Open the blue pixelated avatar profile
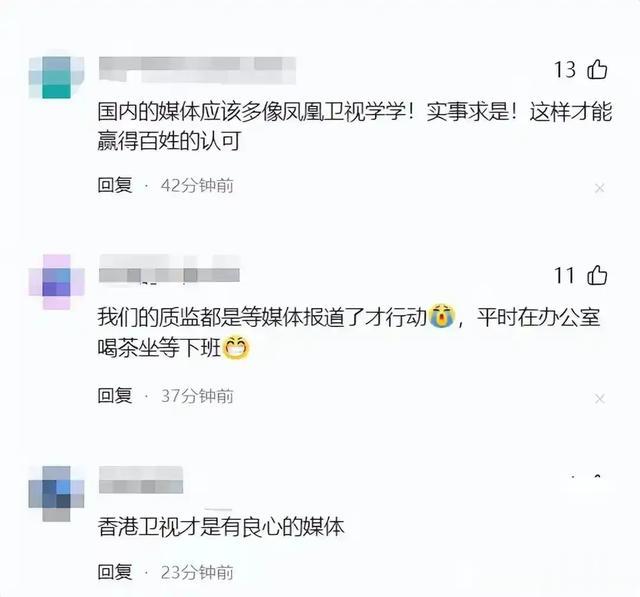The image size is (640, 597). 56,493
